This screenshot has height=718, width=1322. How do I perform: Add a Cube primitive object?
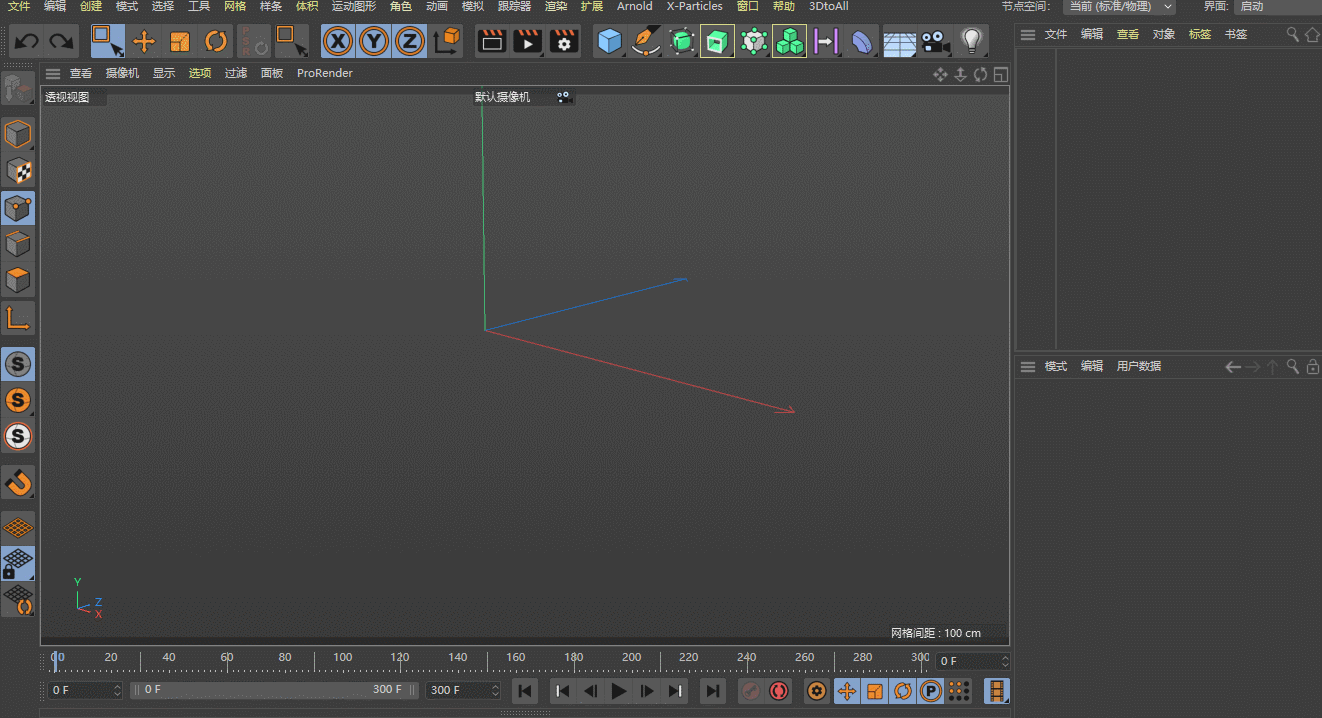point(609,41)
